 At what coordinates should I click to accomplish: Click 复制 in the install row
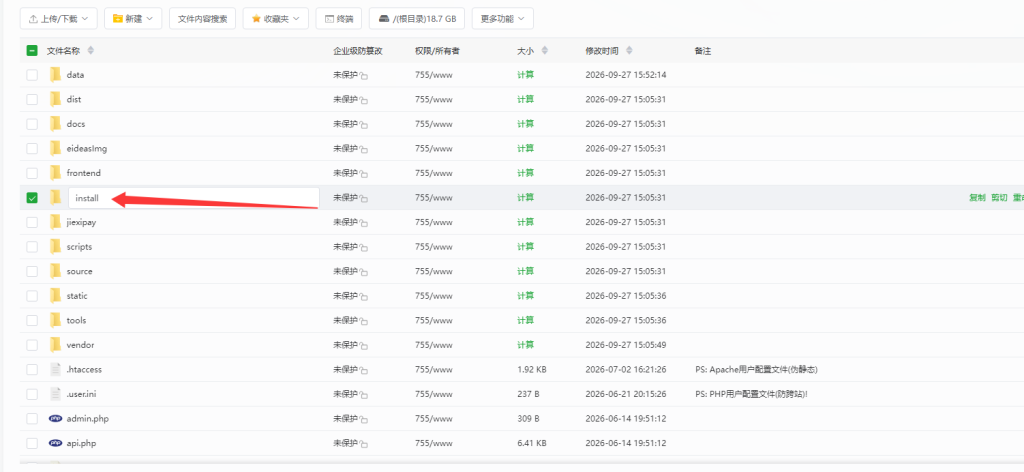click(977, 198)
